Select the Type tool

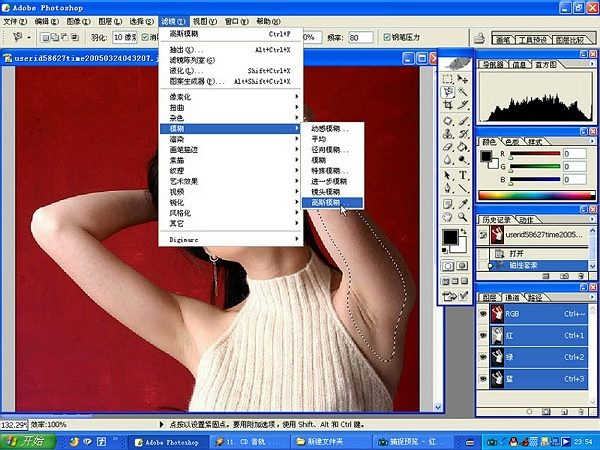pos(463,175)
